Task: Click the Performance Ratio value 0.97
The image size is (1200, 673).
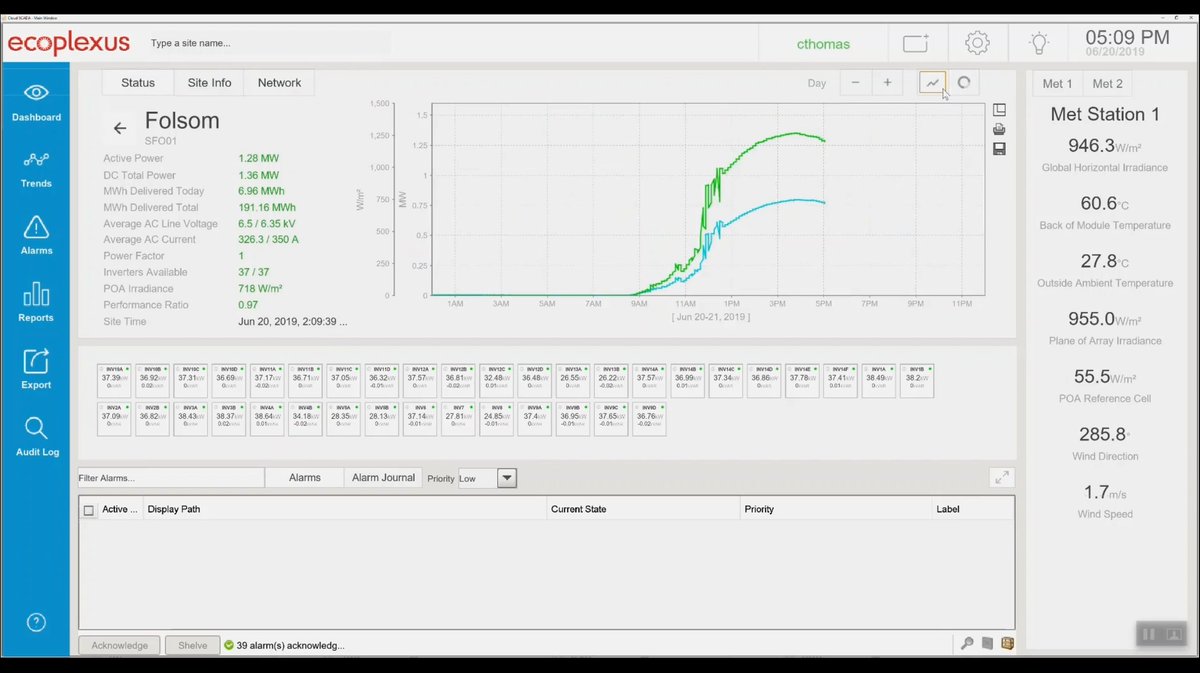Action: tap(248, 306)
